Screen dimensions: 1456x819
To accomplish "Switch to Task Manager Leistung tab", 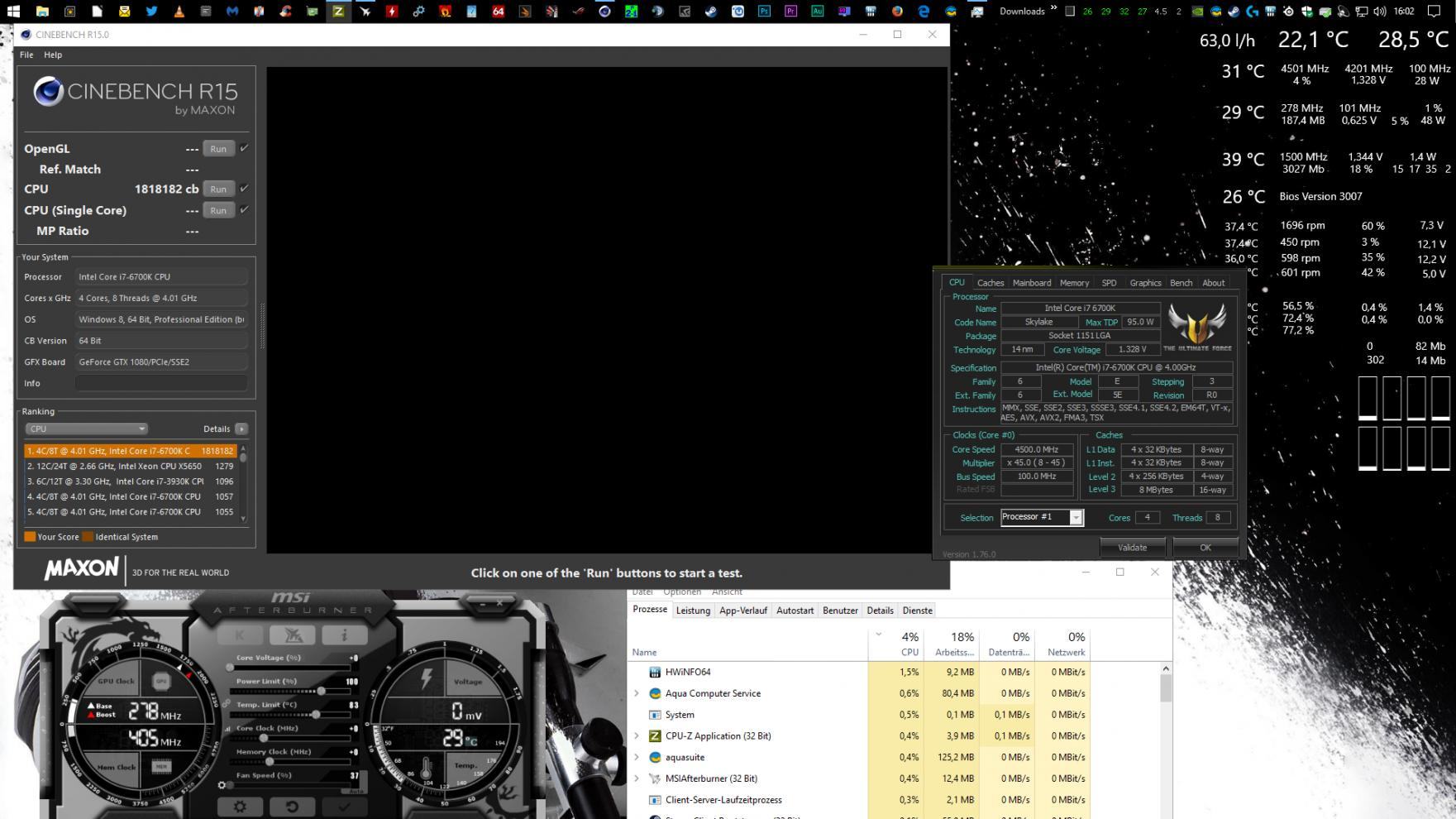I will 693,611.
